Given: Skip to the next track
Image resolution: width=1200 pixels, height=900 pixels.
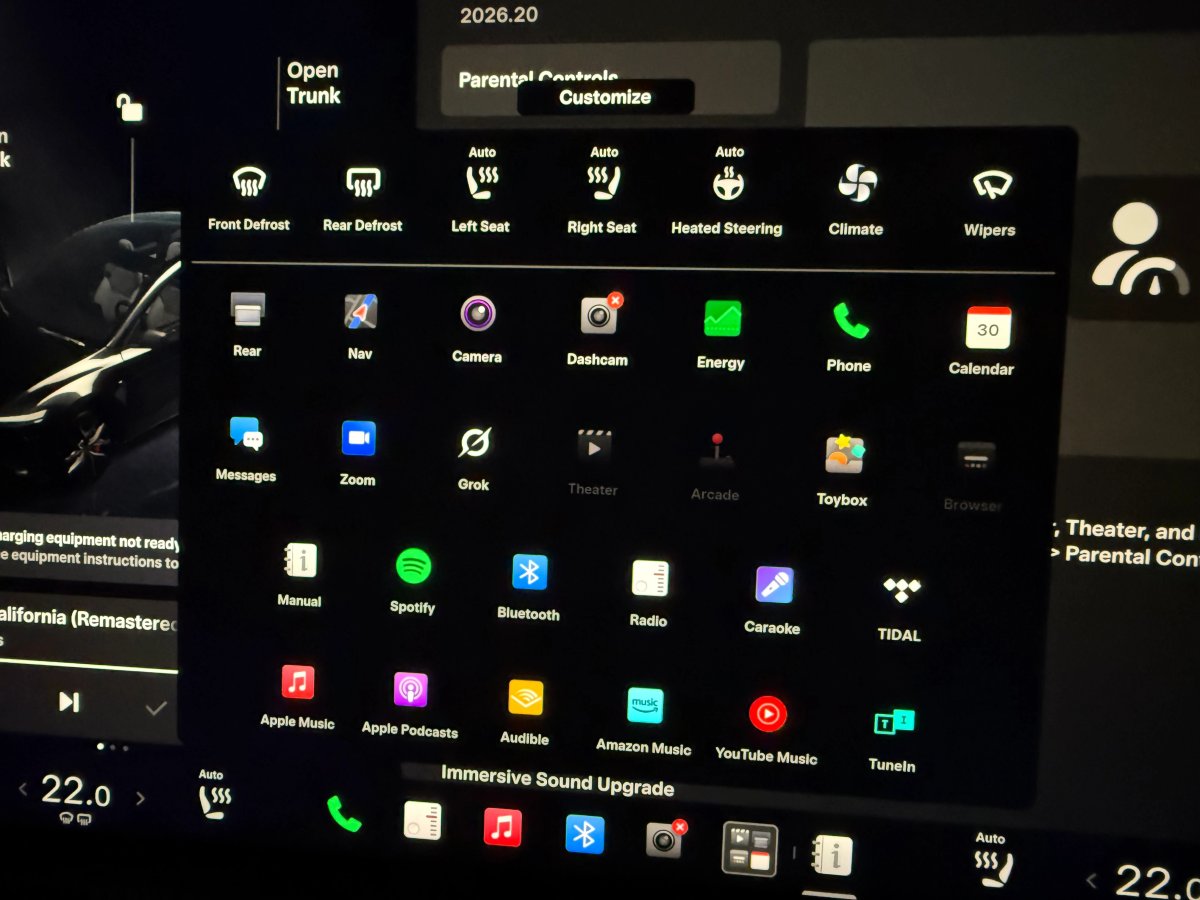Looking at the screenshot, I should coord(69,702).
